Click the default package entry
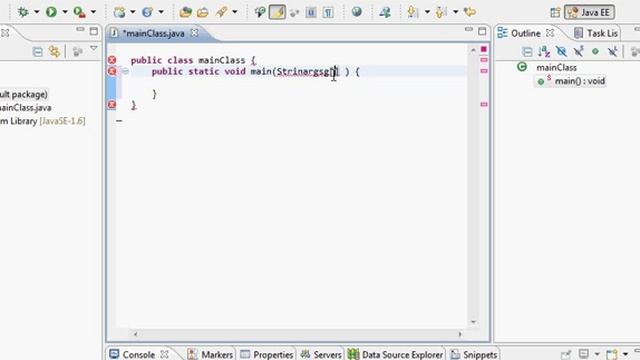The image size is (640, 360). [24, 94]
